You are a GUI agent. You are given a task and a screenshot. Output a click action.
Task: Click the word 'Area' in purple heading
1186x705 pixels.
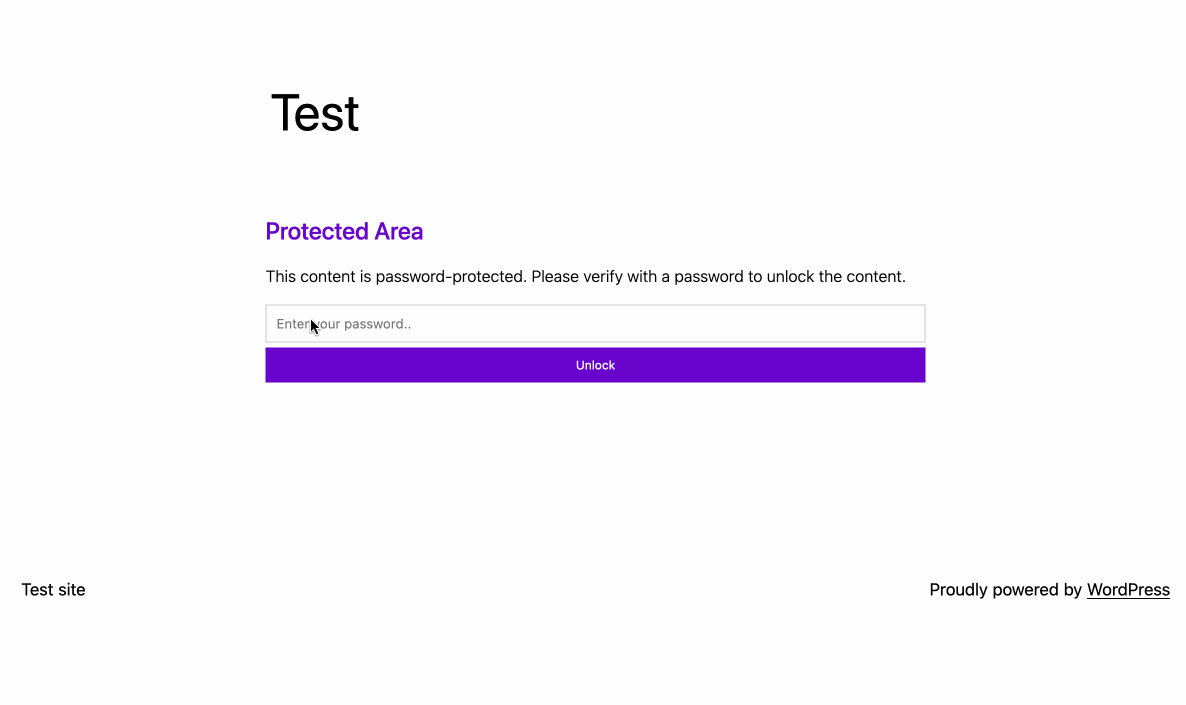tap(399, 231)
